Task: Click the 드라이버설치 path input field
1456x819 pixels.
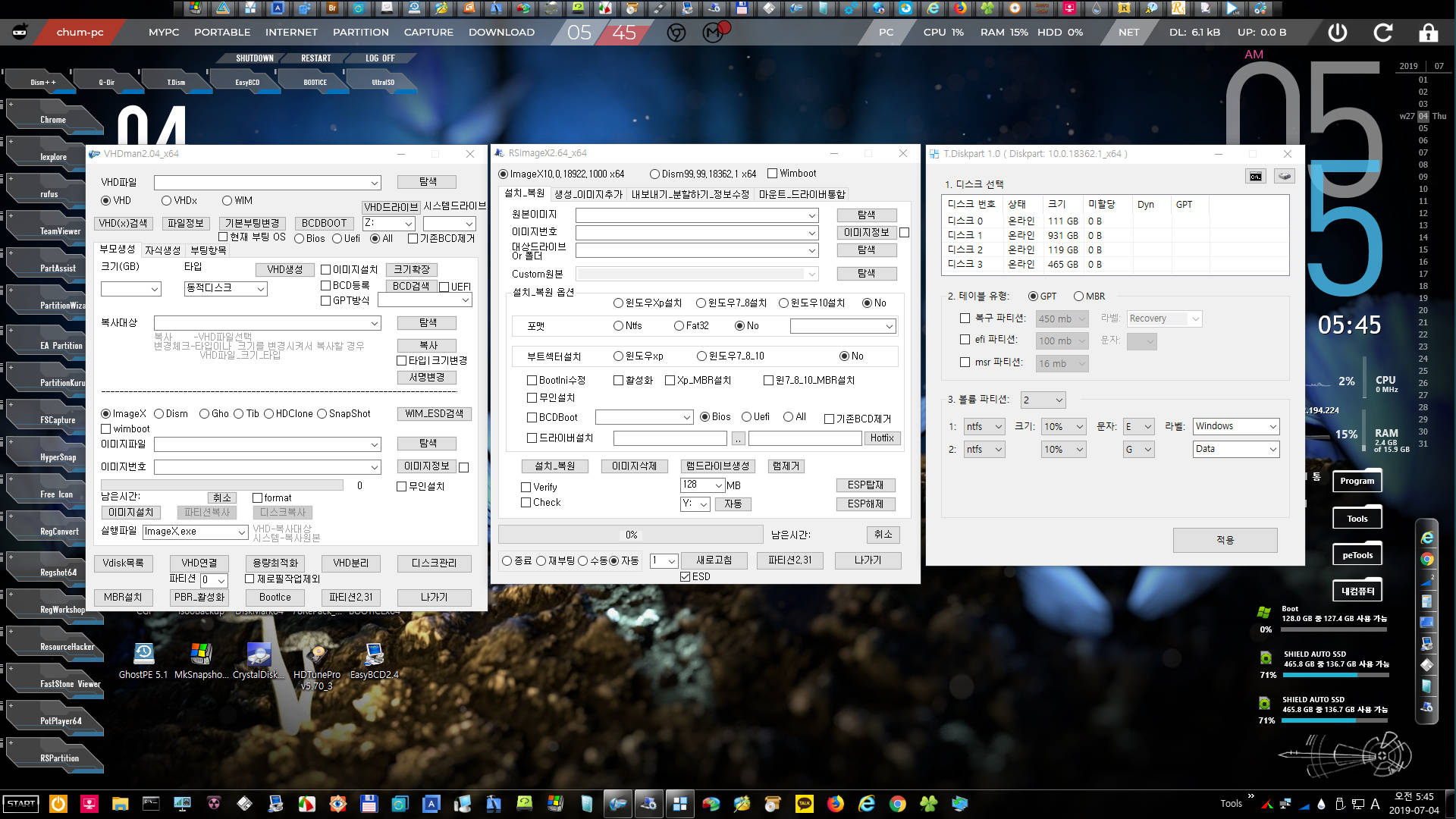Action: tap(670, 438)
